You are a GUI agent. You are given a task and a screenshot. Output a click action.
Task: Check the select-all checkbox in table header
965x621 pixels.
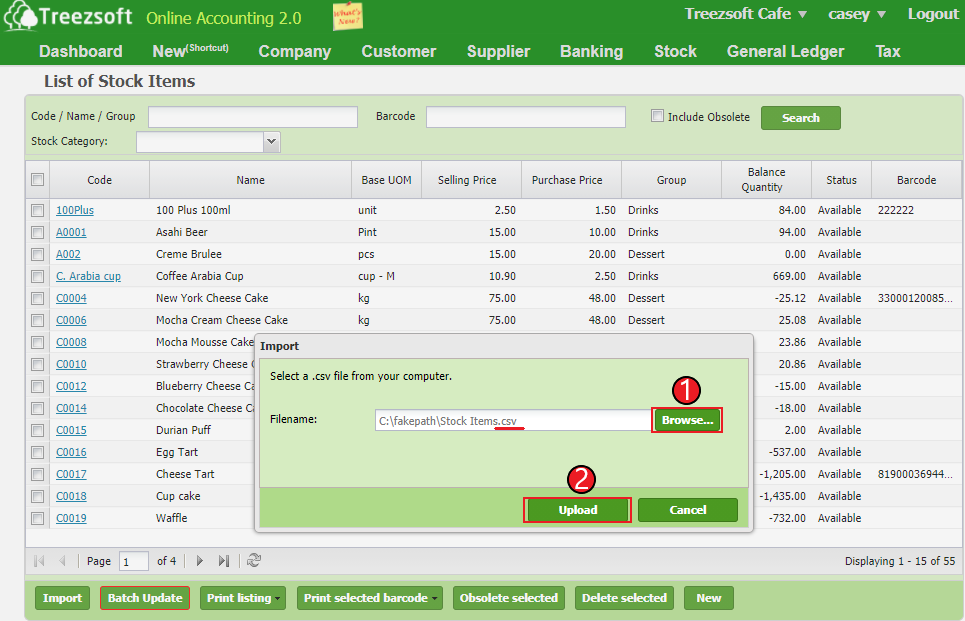37,179
